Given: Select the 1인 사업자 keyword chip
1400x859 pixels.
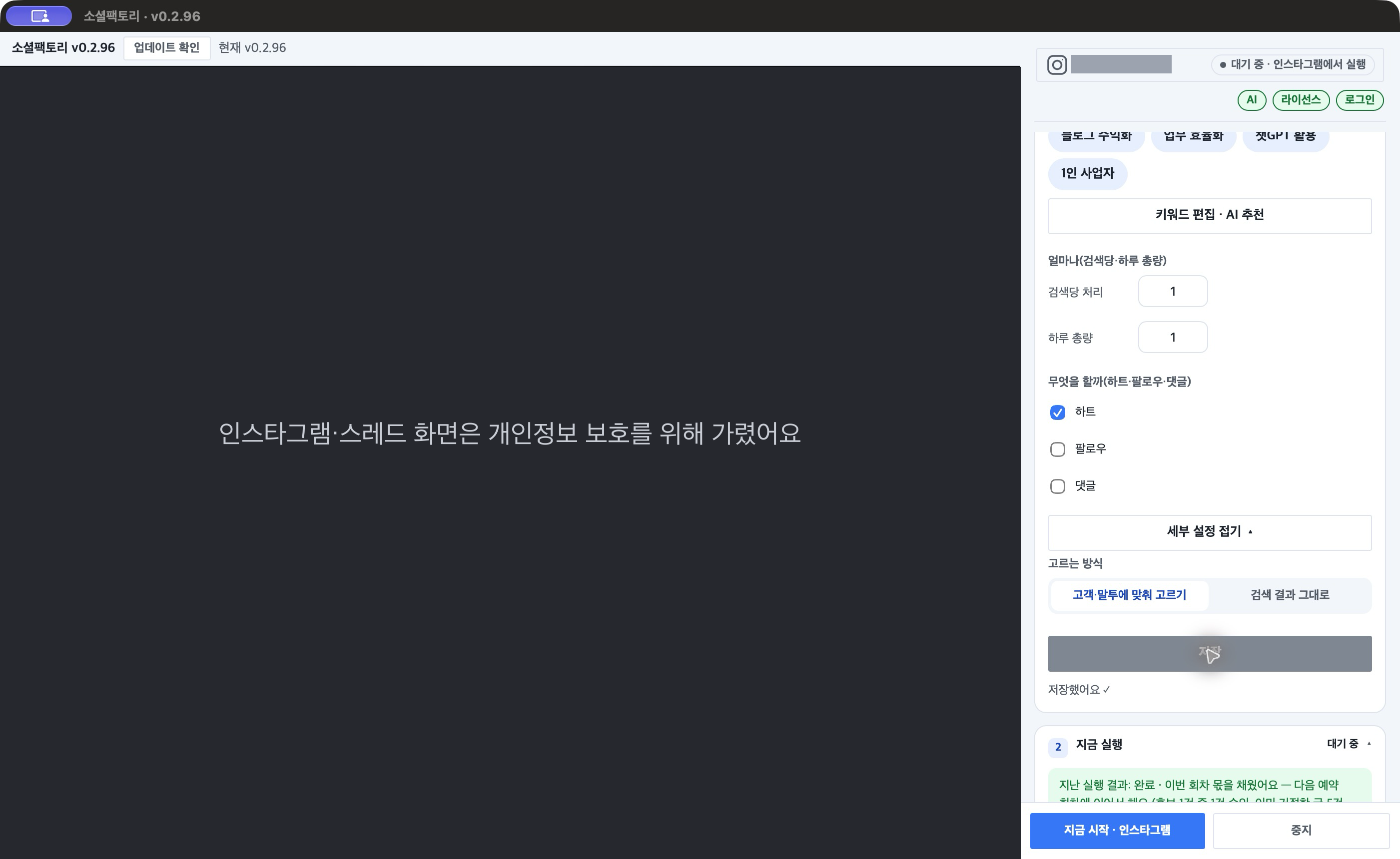Looking at the screenshot, I should 1087,173.
